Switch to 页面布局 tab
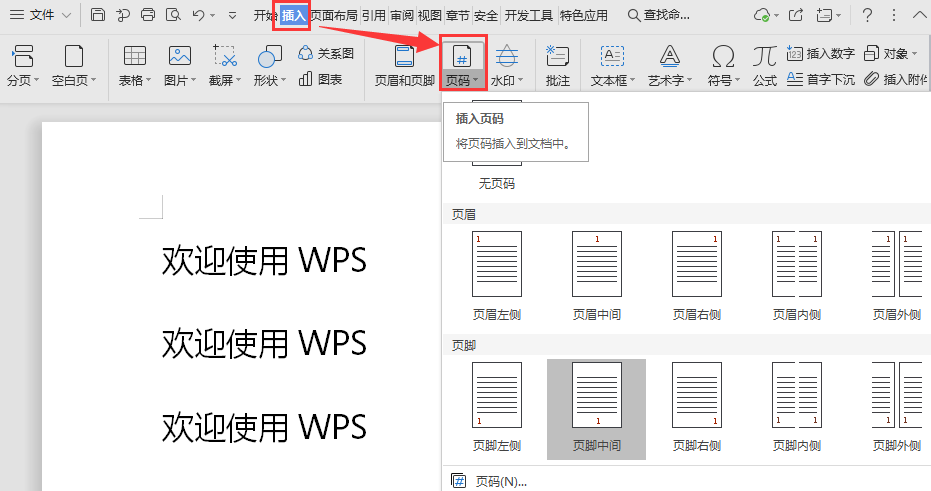The width and height of the screenshot is (931, 491). pyautogui.click(x=334, y=15)
